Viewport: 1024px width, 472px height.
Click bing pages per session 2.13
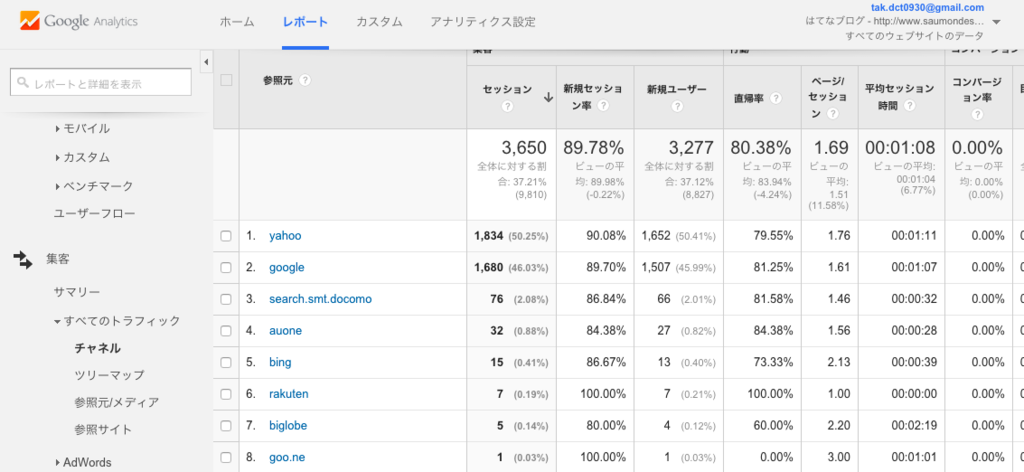(x=839, y=362)
